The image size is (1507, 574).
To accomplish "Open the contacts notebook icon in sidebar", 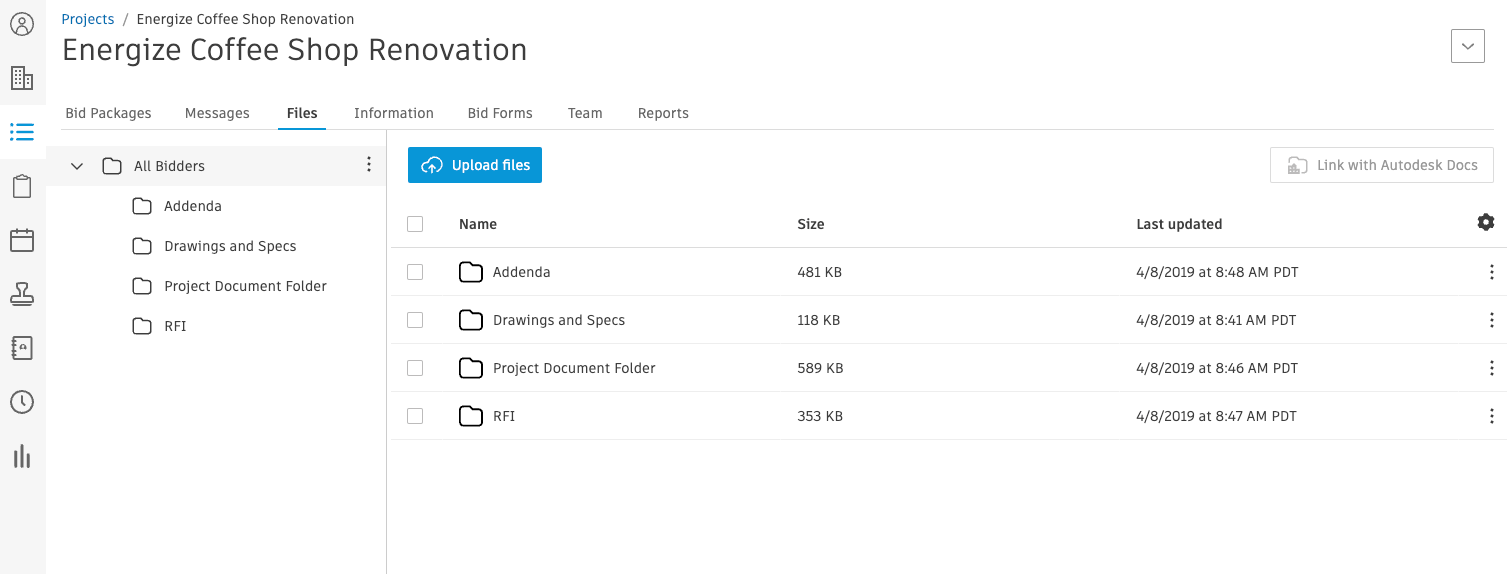I will point(22,348).
